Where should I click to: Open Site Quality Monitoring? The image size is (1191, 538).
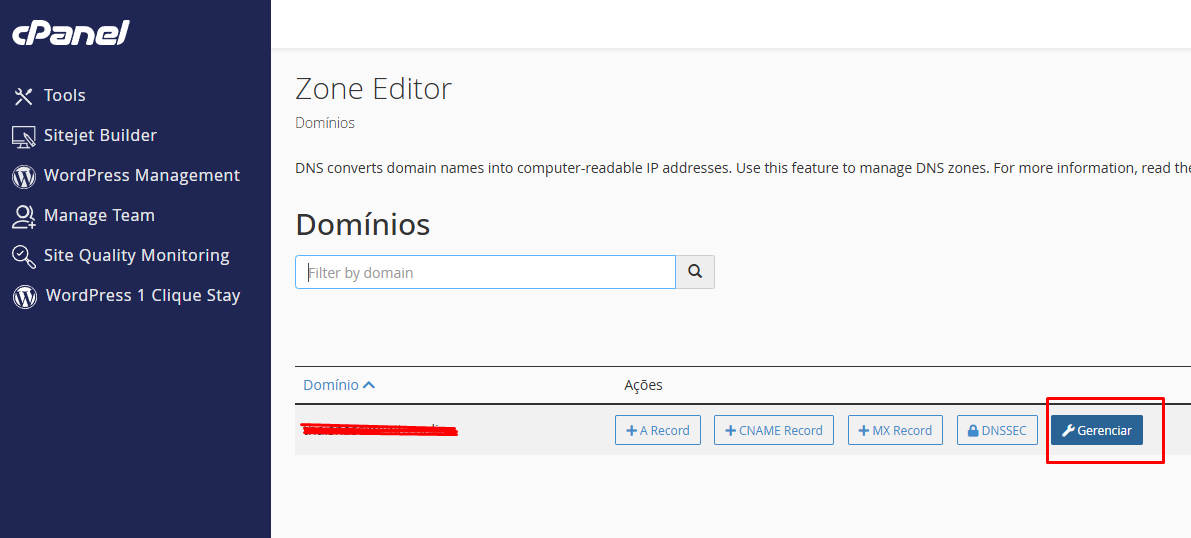[137, 255]
